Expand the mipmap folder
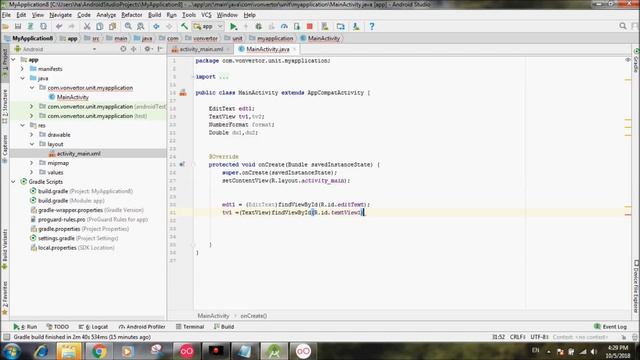 [x=32, y=163]
